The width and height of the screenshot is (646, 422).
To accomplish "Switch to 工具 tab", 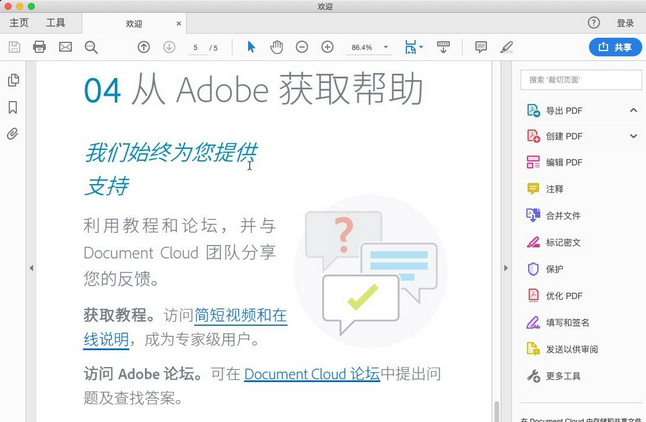I will pos(55,23).
